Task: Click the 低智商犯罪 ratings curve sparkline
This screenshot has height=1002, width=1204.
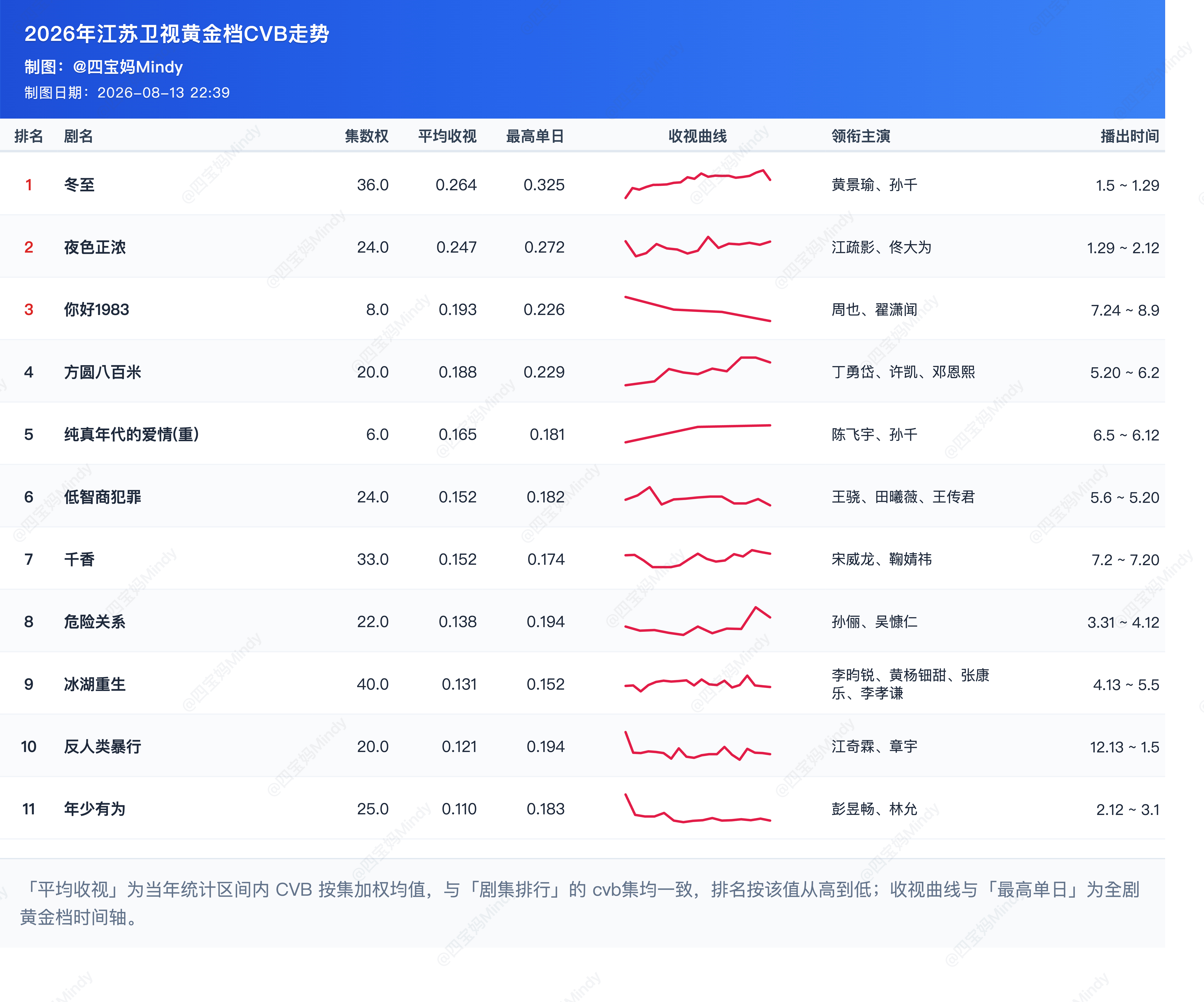Action: click(x=698, y=496)
